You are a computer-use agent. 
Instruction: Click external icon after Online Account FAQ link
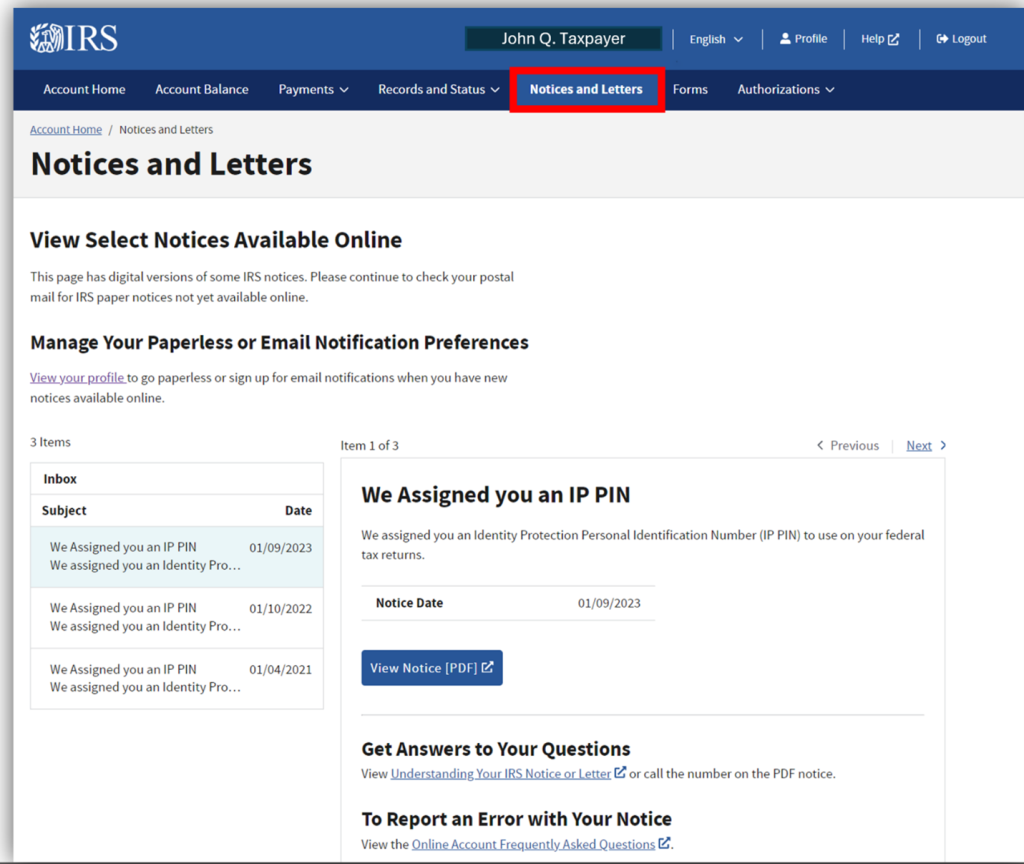(x=664, y=843)
